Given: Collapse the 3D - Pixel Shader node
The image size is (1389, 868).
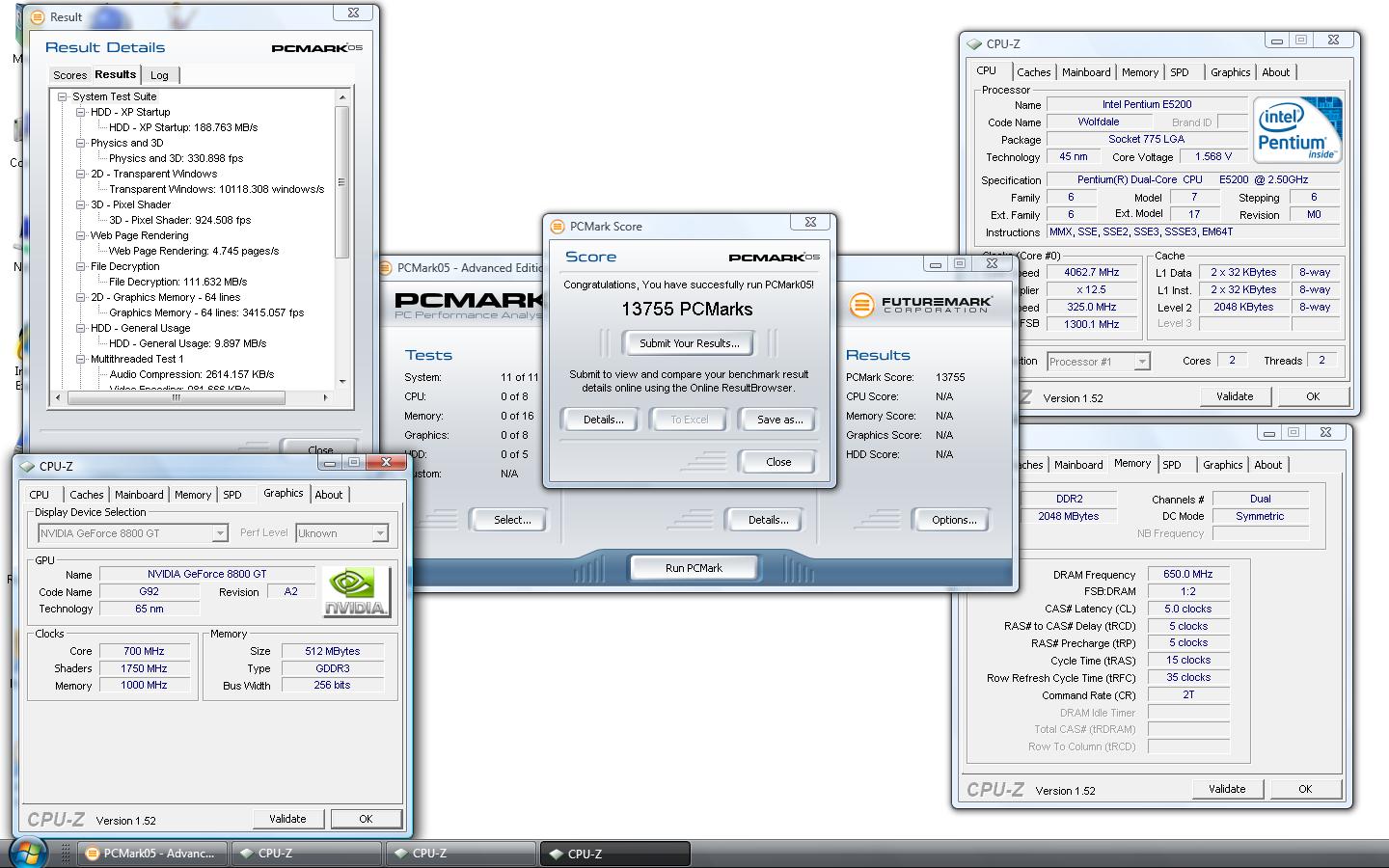Looking at the screenshot, I should (81, 204).
